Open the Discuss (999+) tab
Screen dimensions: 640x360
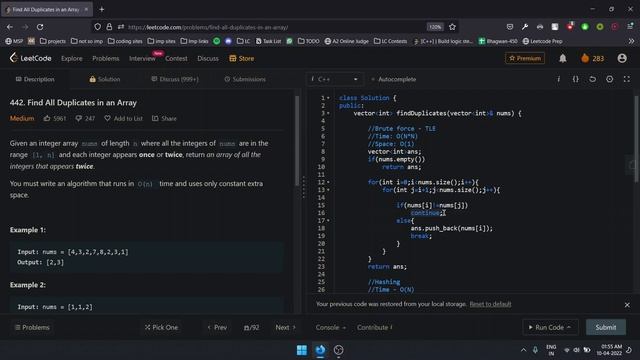175,79
